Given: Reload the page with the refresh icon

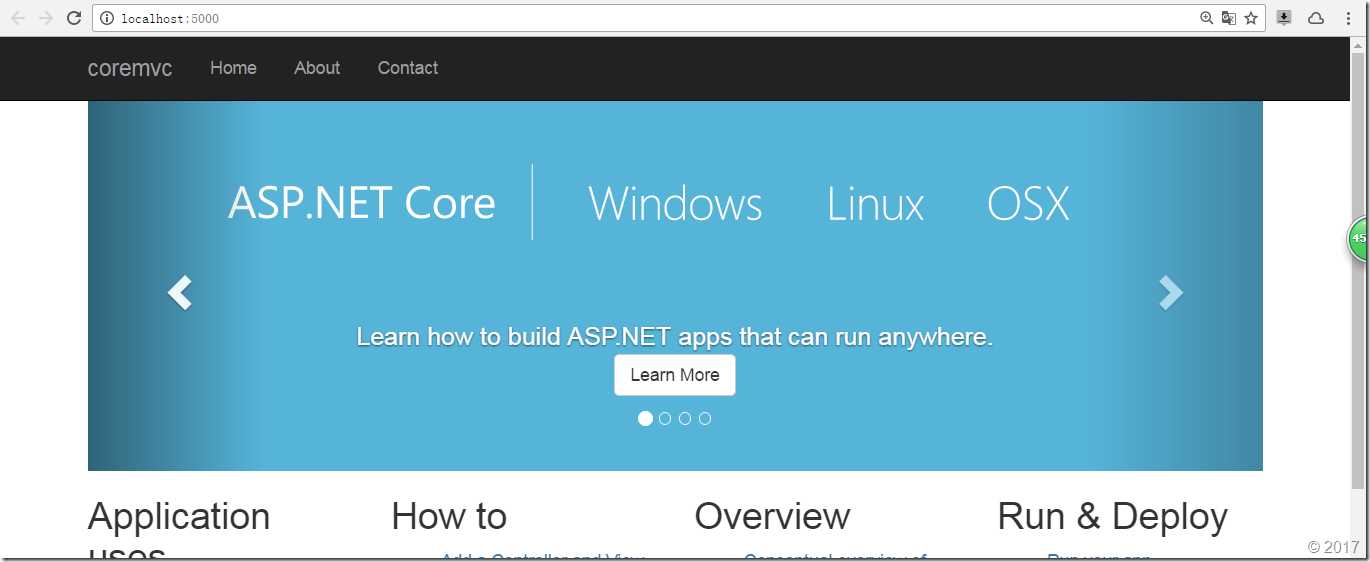Looking at the screenshot, I should pos(74,18).
